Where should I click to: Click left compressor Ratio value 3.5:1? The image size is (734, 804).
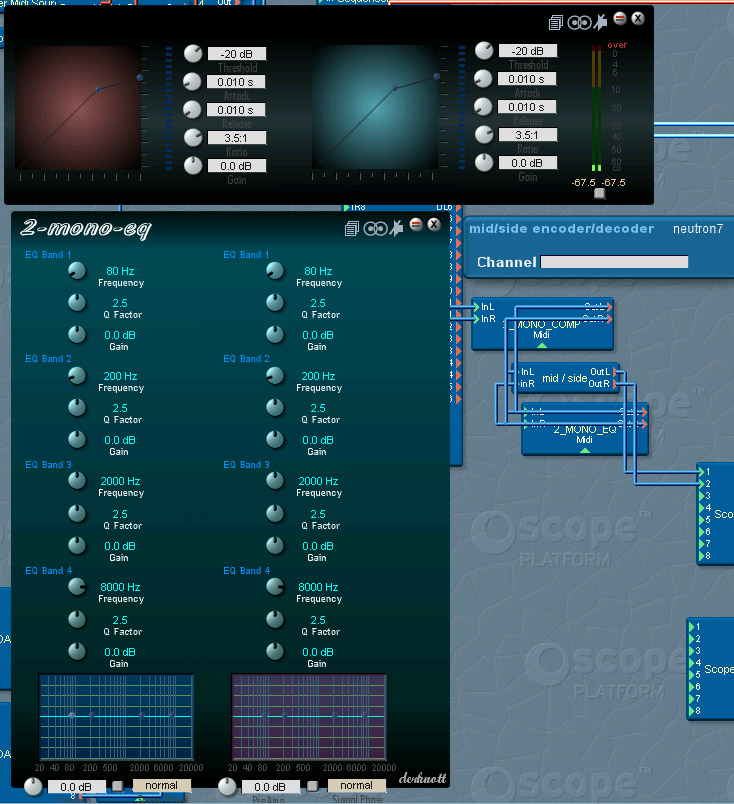click(237, 137)
